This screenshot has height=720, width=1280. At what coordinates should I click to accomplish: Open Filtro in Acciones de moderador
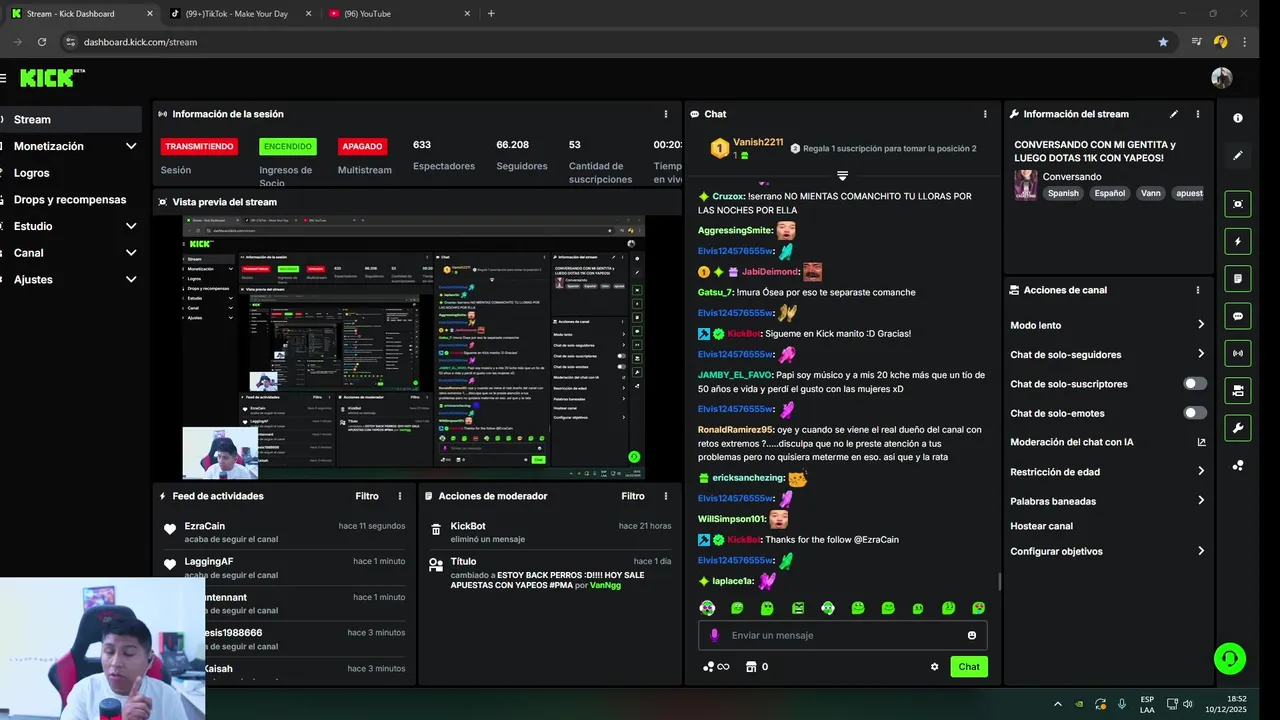(x=633, y=496)
